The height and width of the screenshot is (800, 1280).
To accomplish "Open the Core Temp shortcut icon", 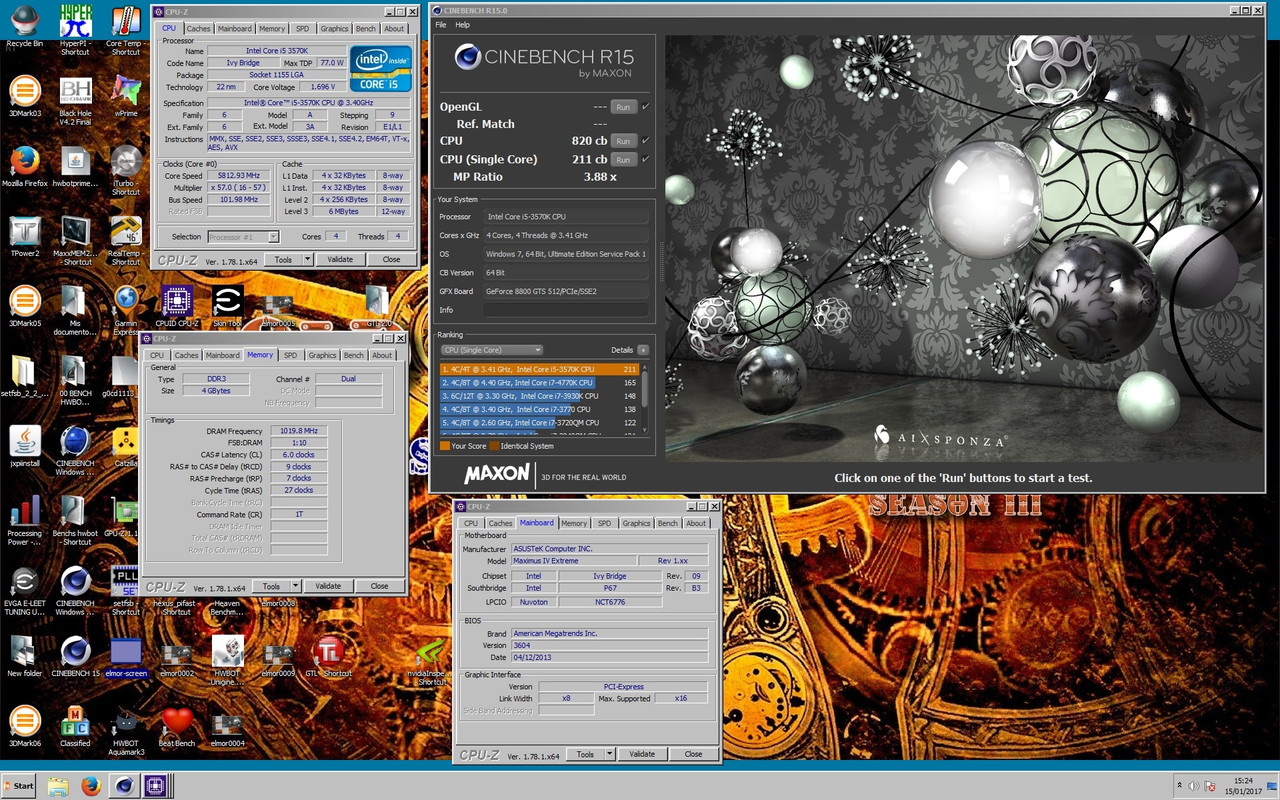I will click(x=125, y=28).
